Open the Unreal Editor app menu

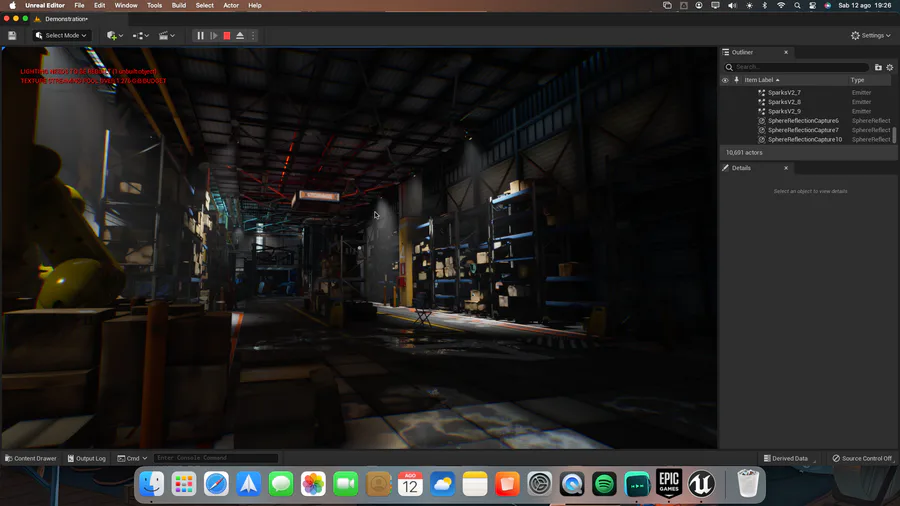click(45, 5)
